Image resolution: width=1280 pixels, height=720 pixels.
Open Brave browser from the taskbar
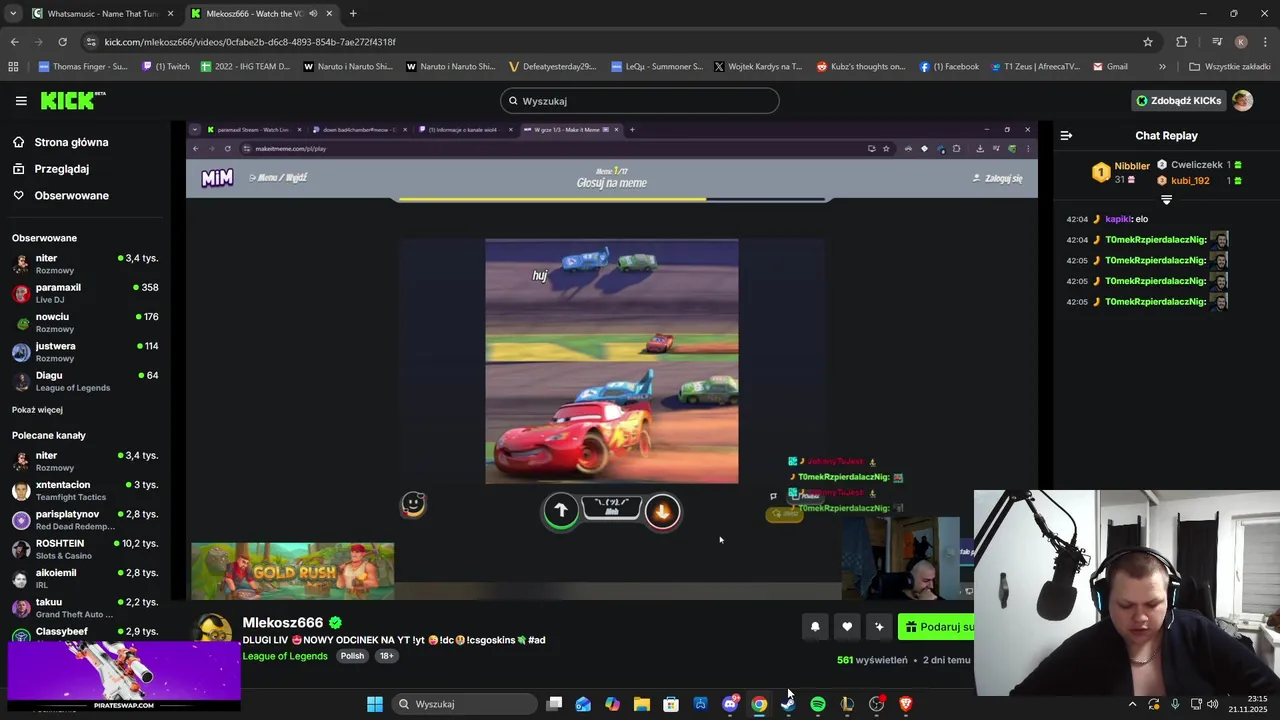click(906, 704)
